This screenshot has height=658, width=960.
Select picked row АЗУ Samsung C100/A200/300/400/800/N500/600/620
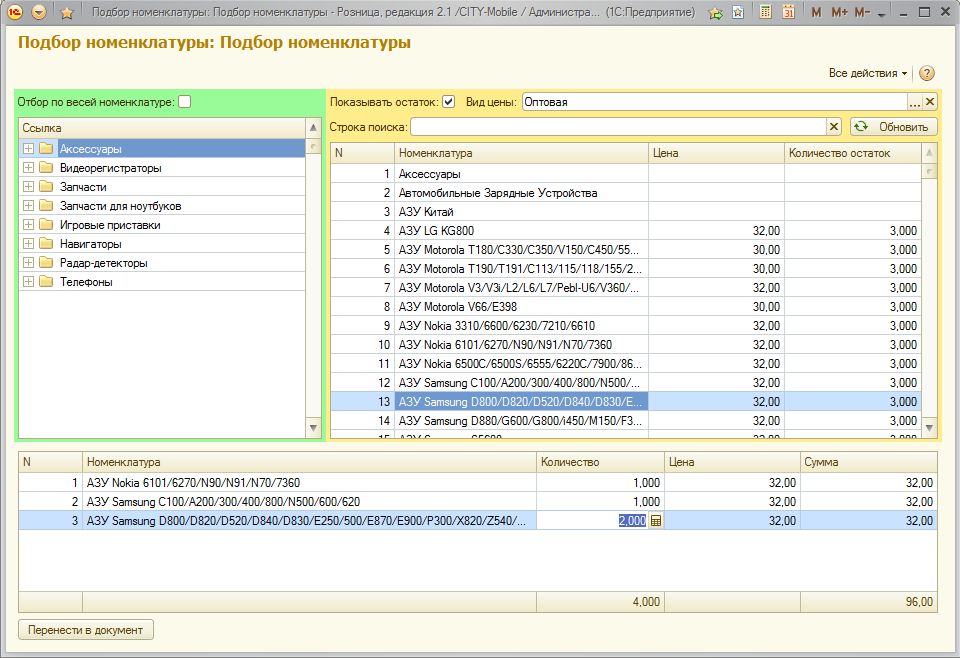pos(478,501)
